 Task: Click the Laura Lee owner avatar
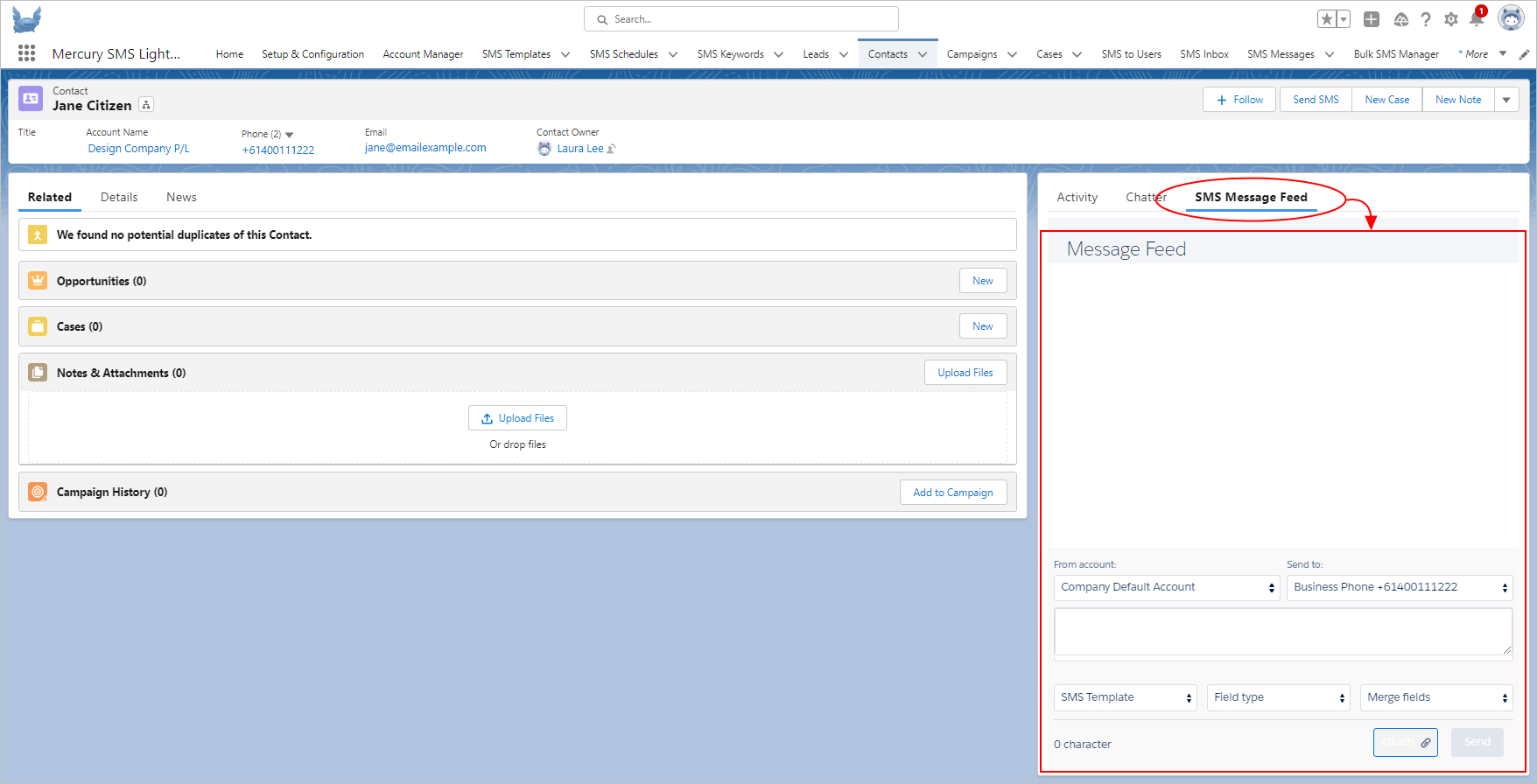pyautogui.click(x=544, y=149)
